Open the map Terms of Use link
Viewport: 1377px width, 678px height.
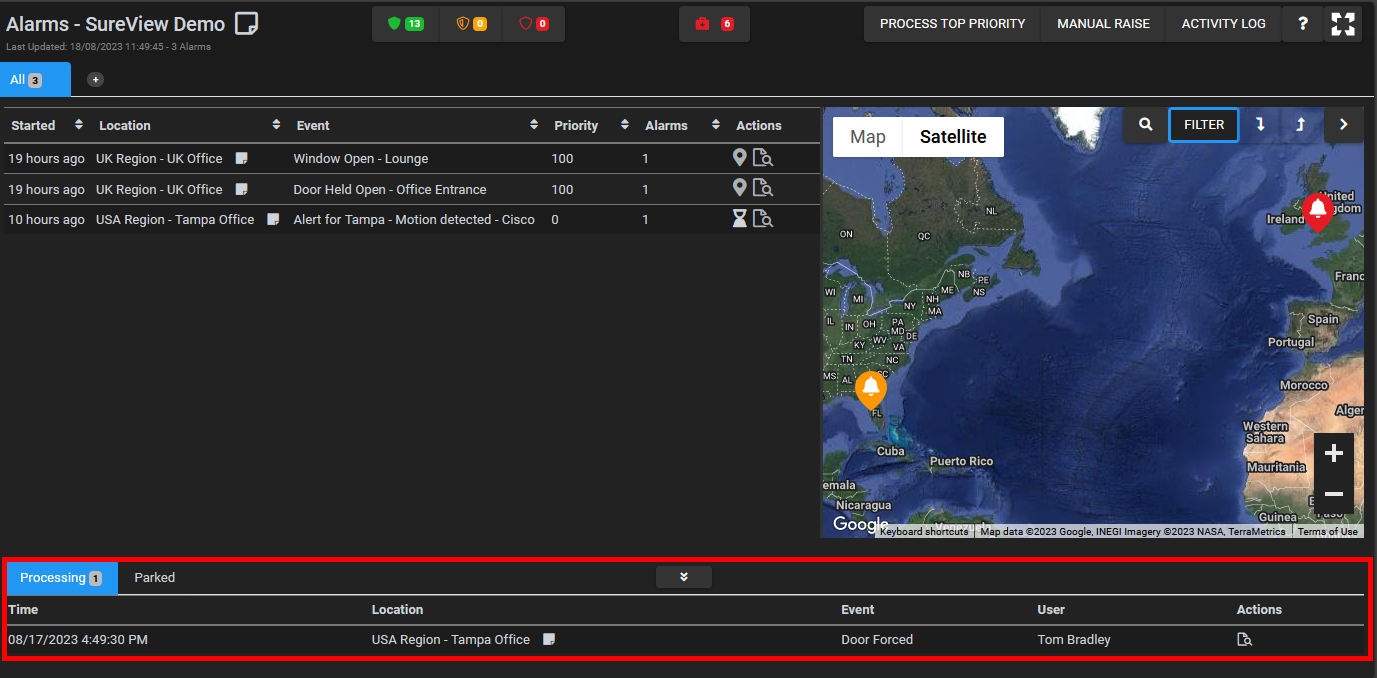pos(1327,532)
